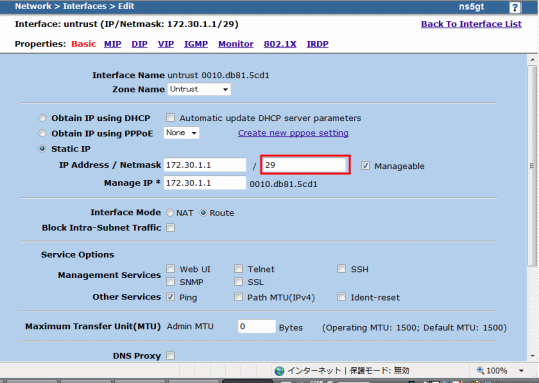The image size is (539, 383).
Task: Click the ns5gt device name text
Action: (471, 7)
